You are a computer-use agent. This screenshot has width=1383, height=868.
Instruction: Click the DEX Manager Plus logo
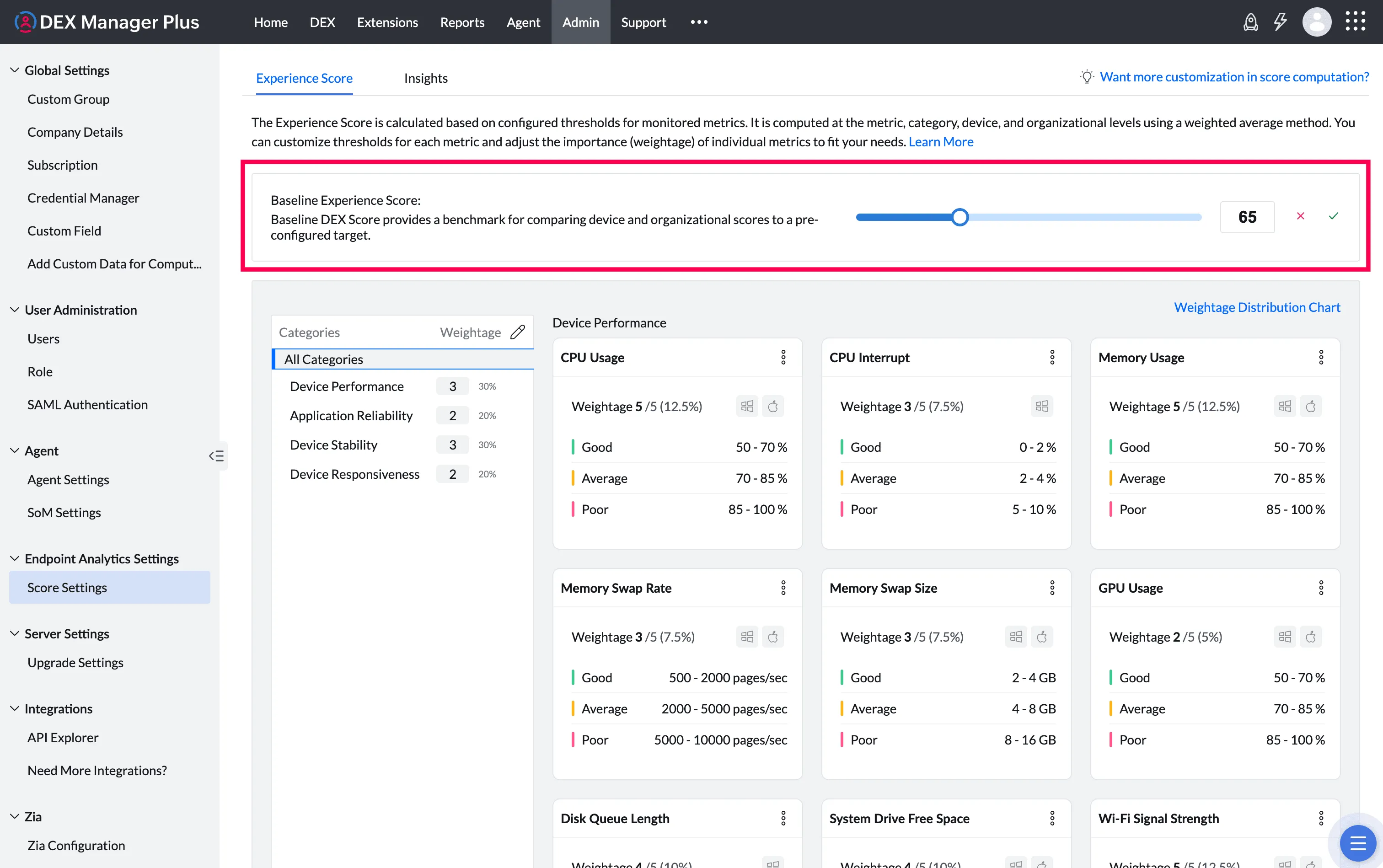click(x=106, y=22)
